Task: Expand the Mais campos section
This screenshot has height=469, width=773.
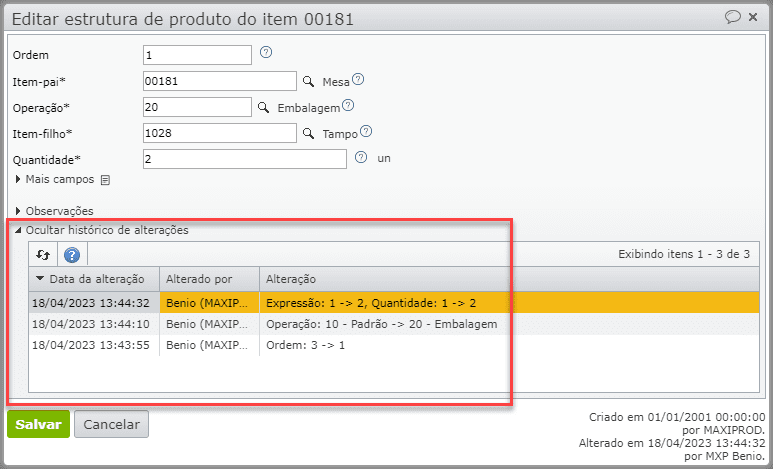Action: pos(59,180)
